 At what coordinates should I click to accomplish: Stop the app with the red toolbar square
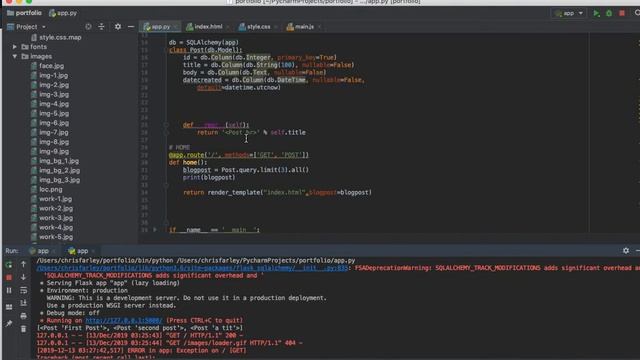click(622, 13)
